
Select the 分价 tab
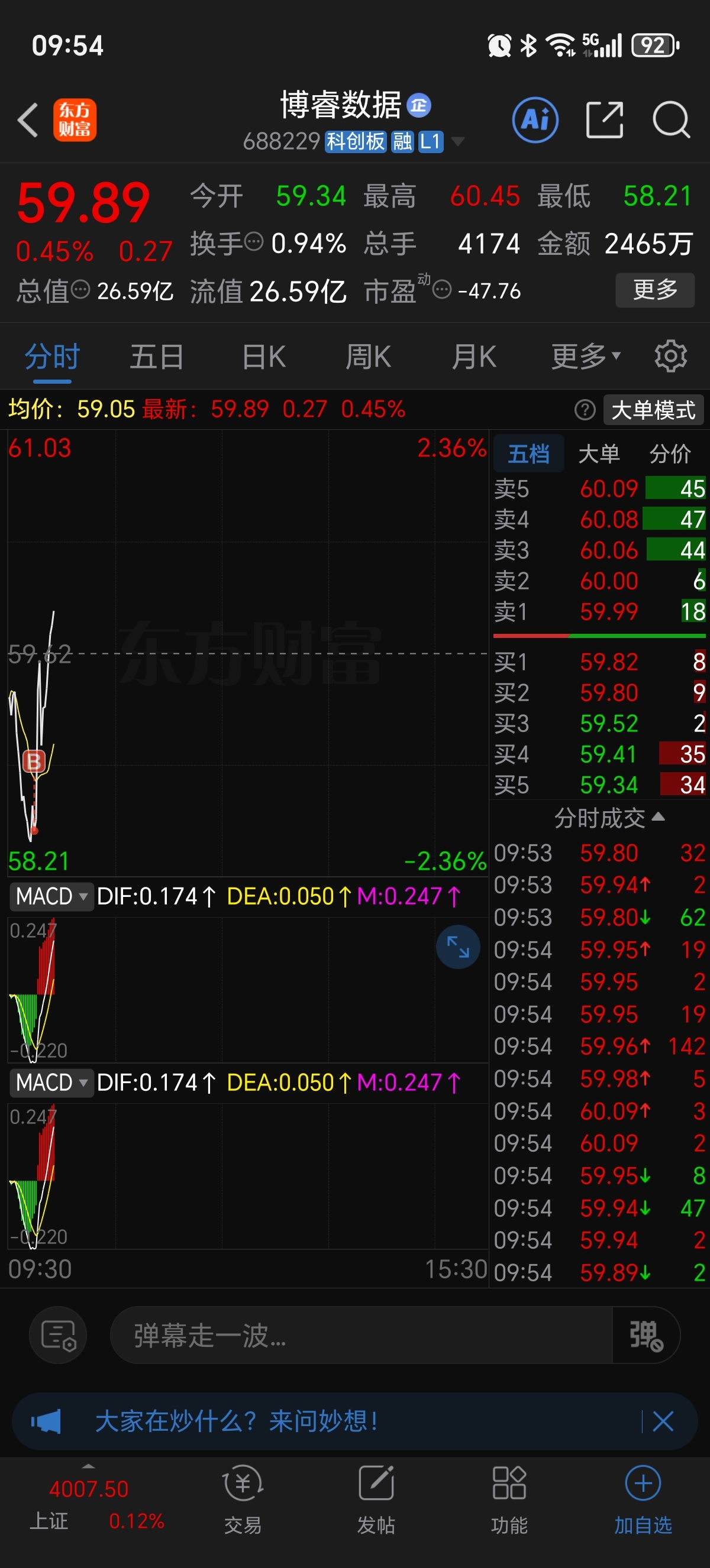(670, 453)
